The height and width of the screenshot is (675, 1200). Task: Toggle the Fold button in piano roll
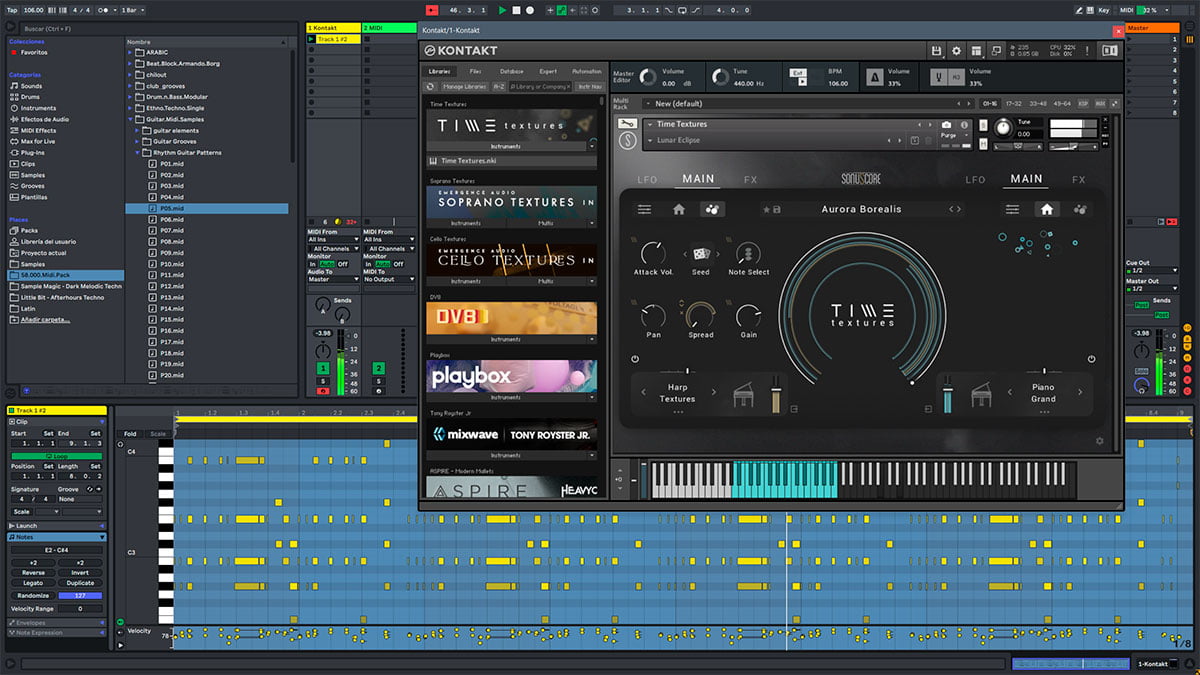130,434
